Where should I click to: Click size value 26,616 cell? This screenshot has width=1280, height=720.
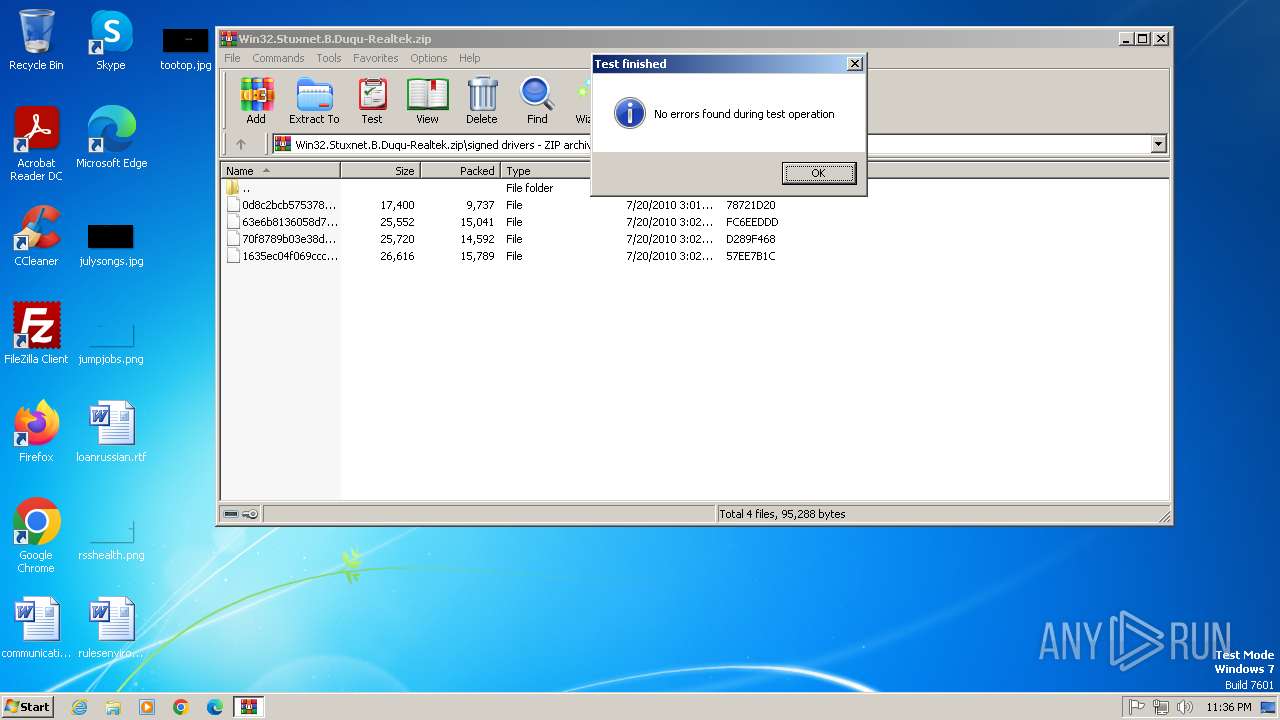coord(397,256)
